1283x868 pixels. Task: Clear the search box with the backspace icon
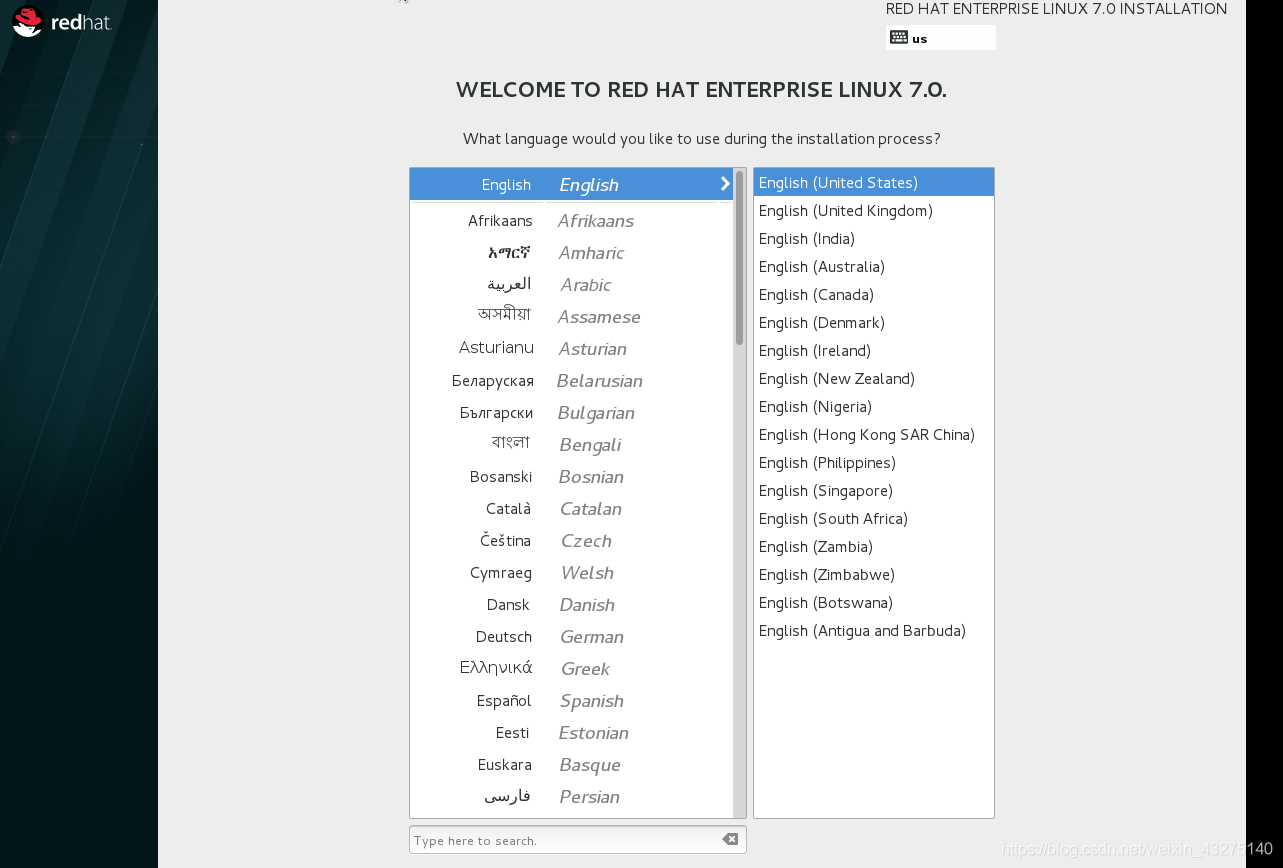[730, 840]
